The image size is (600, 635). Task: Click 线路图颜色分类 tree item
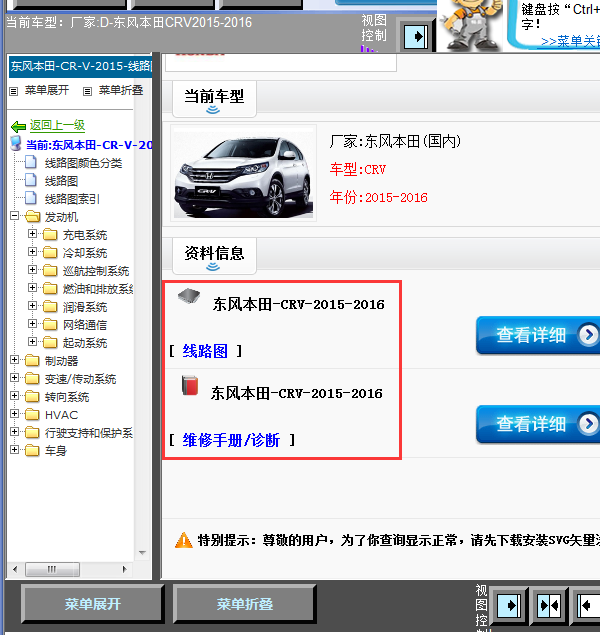click(83, 163)
